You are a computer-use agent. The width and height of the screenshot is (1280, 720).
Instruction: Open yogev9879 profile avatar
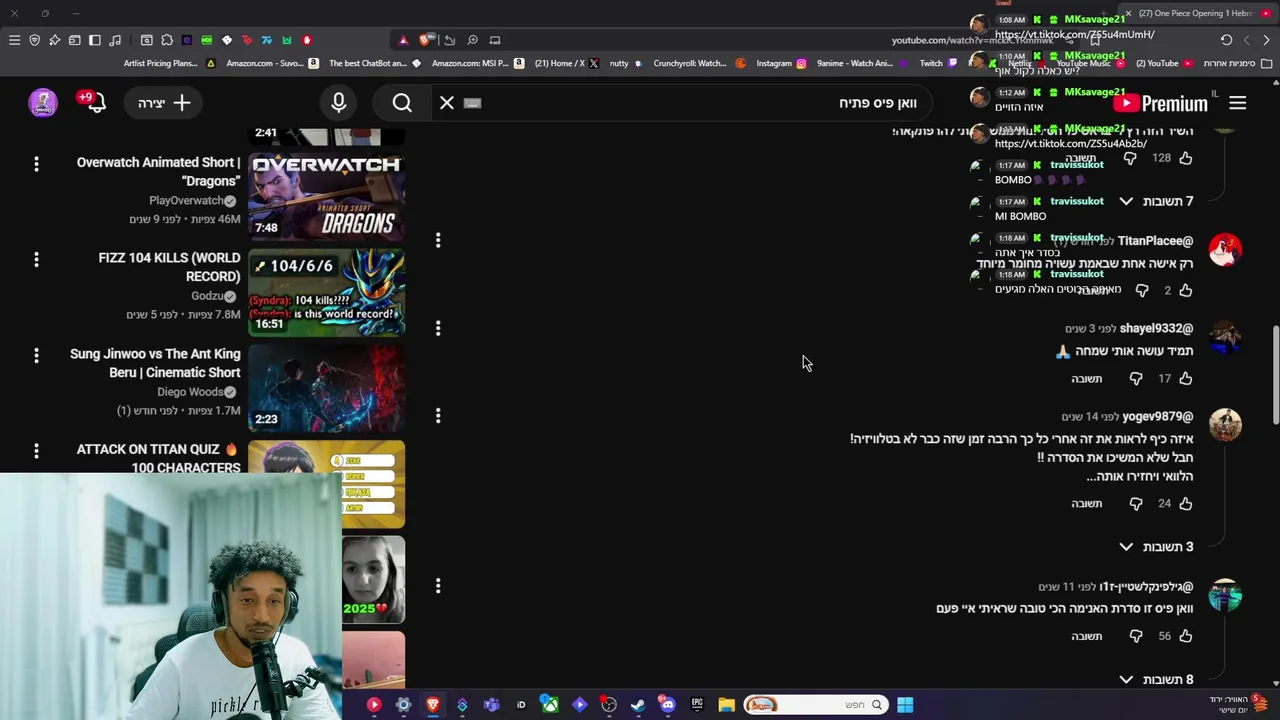1225,424
